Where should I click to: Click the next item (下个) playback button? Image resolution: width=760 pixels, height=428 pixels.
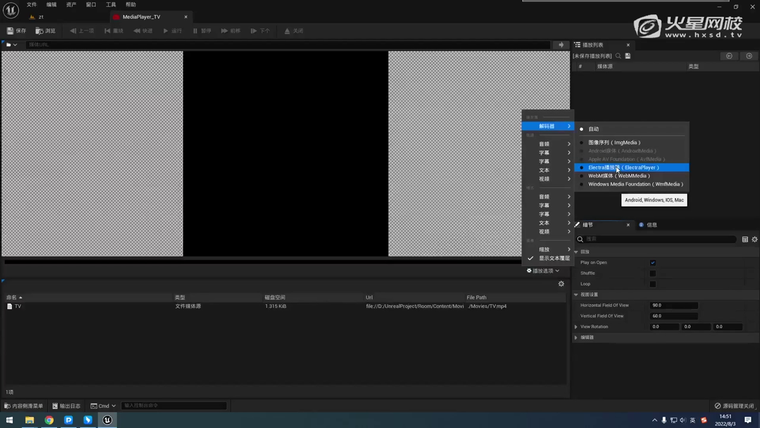click(x=260, y=31)
